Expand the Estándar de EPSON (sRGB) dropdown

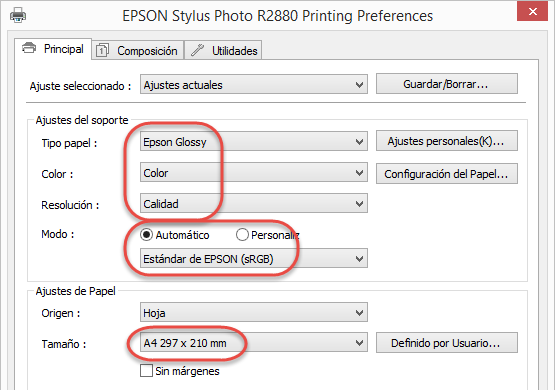pos(254,258)
